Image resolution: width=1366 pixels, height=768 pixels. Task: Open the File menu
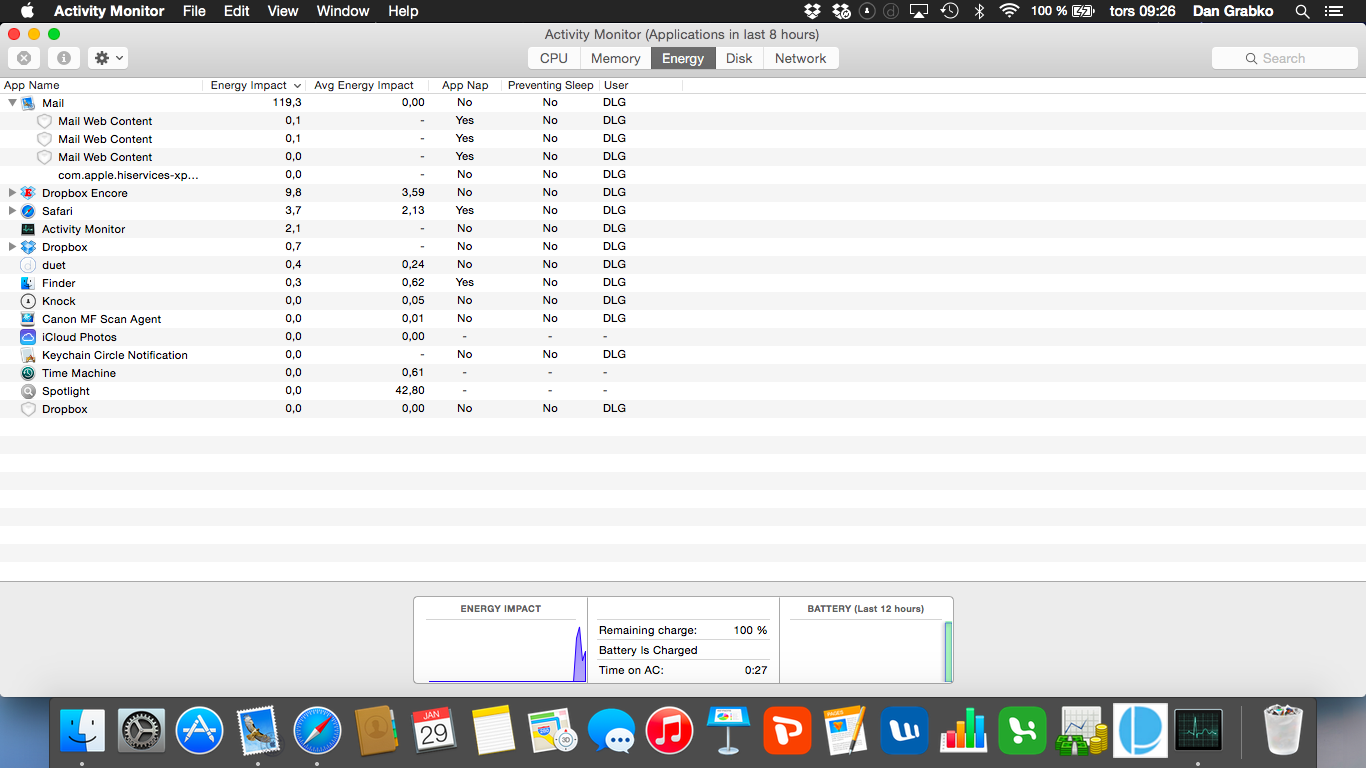[194, 11]
